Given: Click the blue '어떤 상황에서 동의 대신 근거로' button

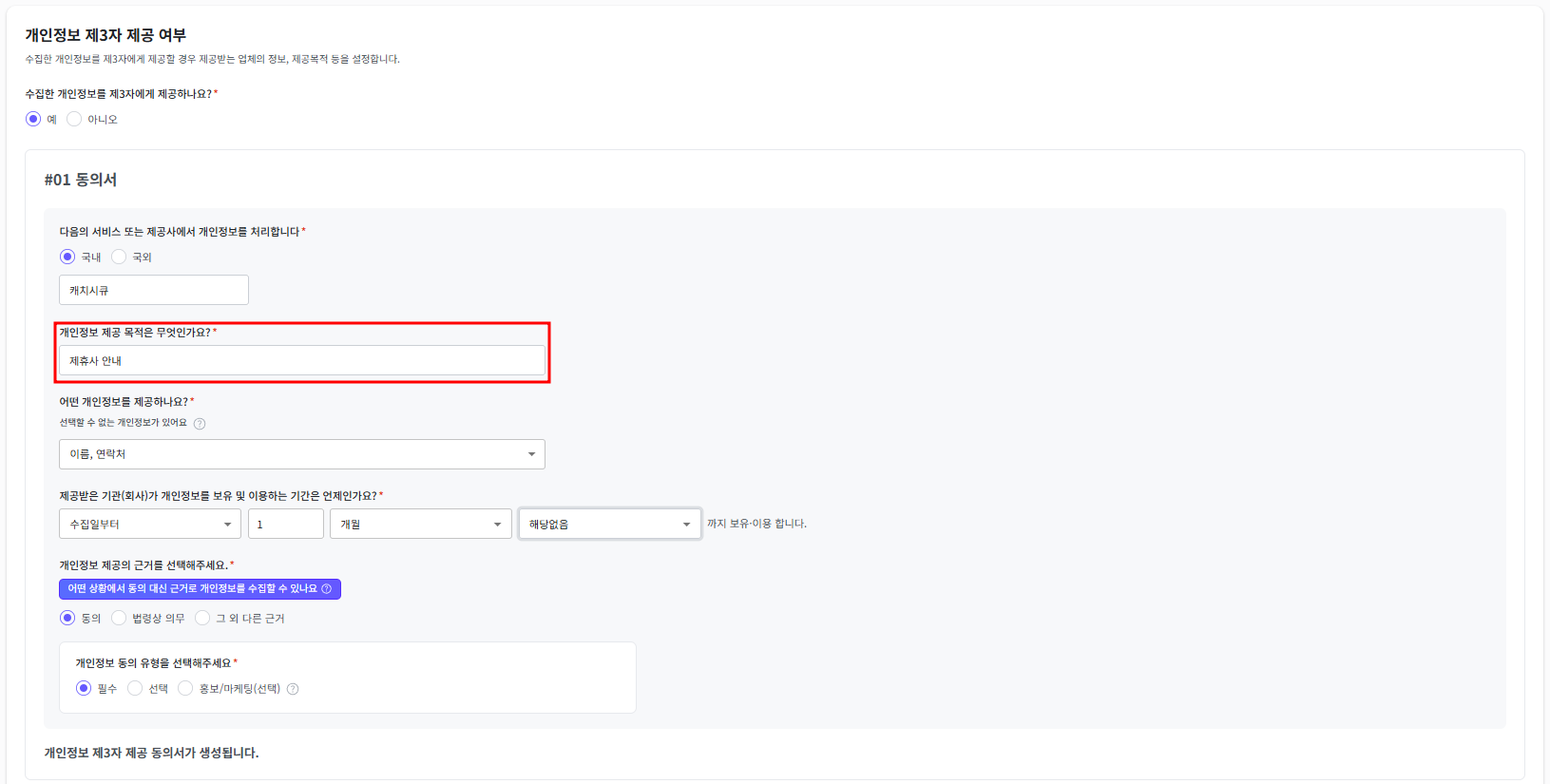Looking at the screenshot, I should tap(200, 589).
